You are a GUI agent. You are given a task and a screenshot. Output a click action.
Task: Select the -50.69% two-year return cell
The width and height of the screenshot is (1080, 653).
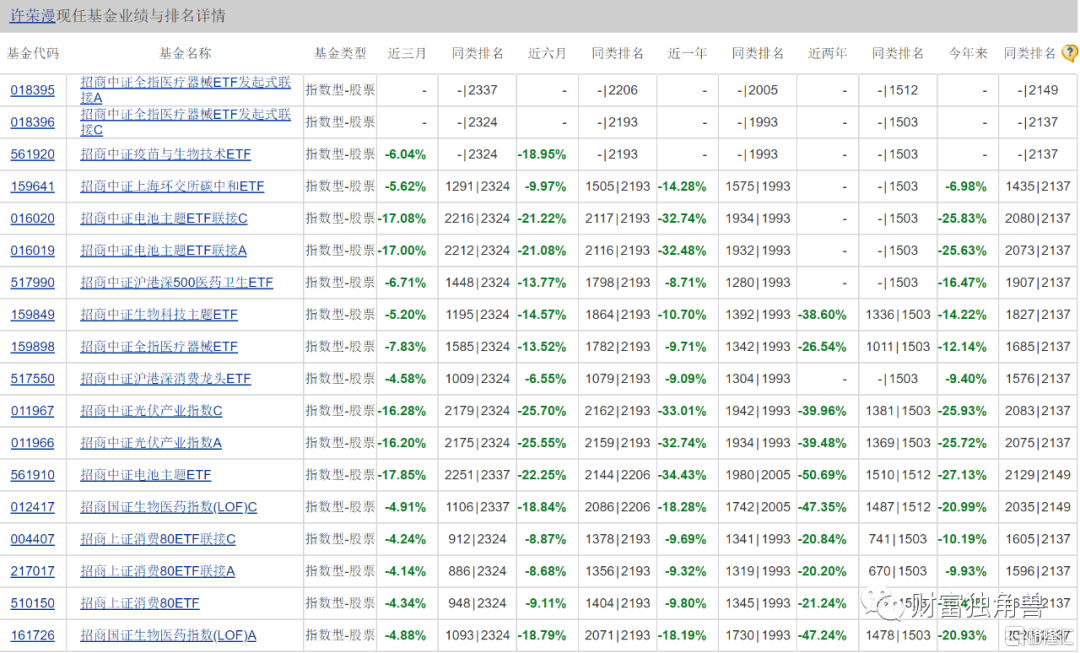pos(822,475)
